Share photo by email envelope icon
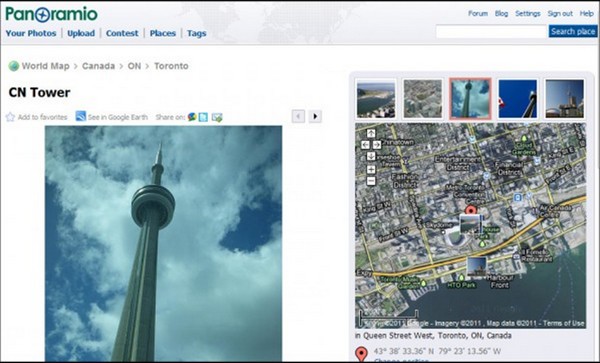 click(217, 117)
